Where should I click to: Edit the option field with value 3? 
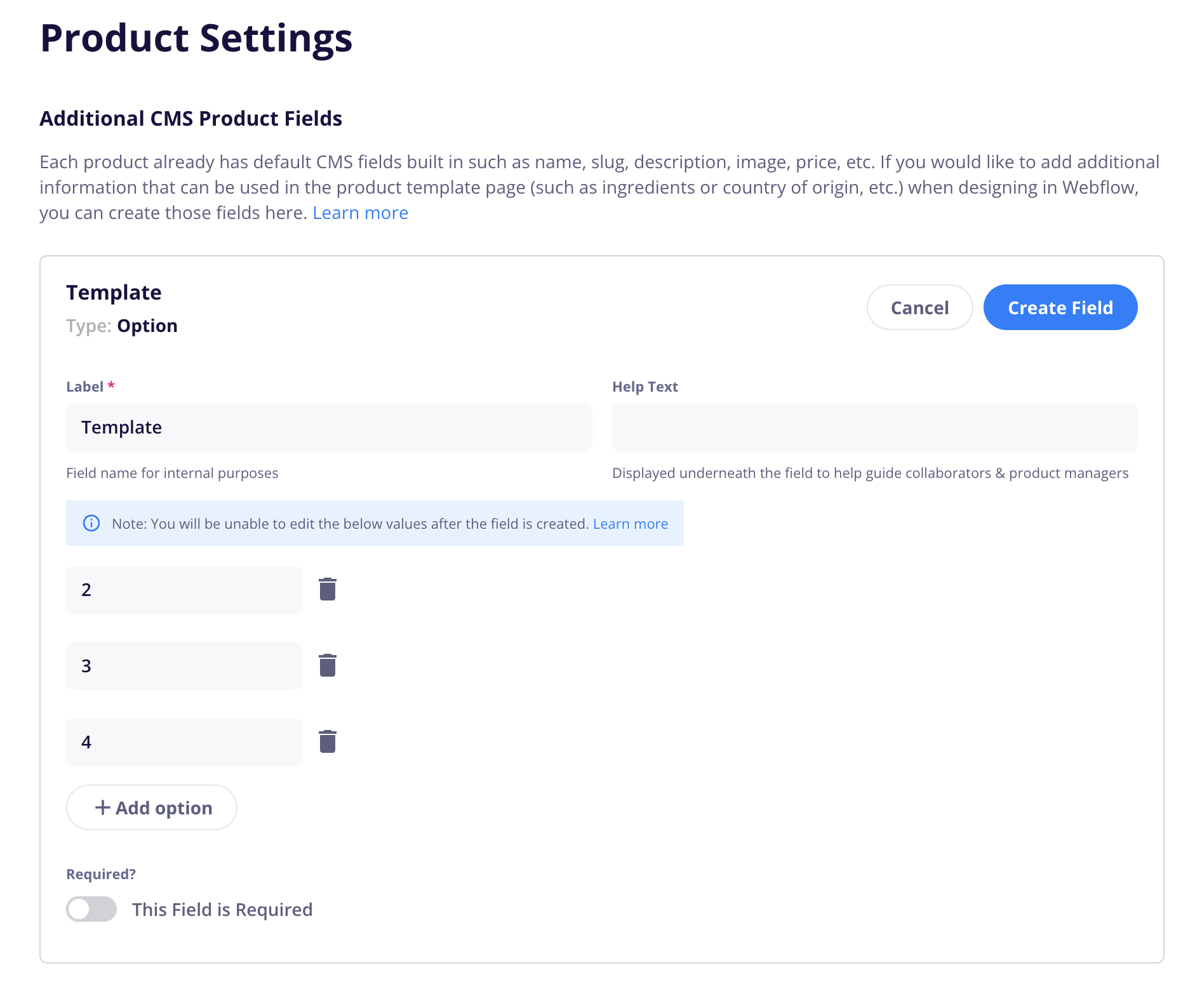pyautogui.click(x=184, y=666)
